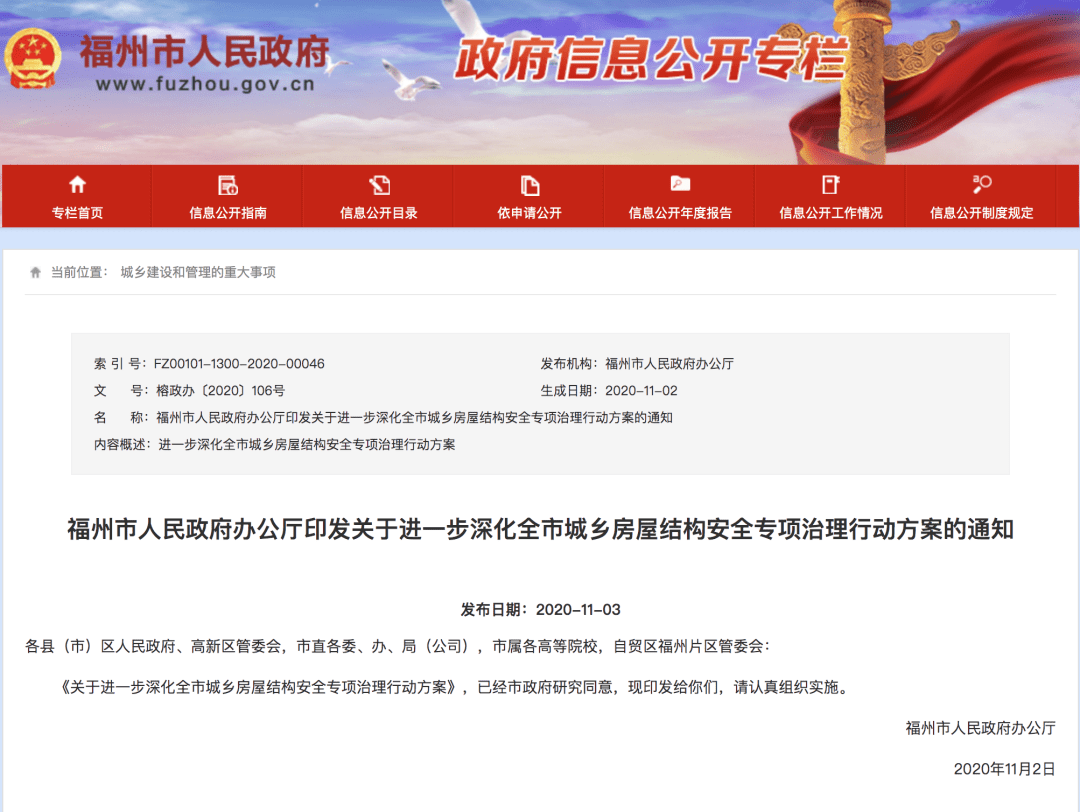Open 信息公开制度规定 navigation label
Screen dimensions: 1080x812
coord(982,213)
